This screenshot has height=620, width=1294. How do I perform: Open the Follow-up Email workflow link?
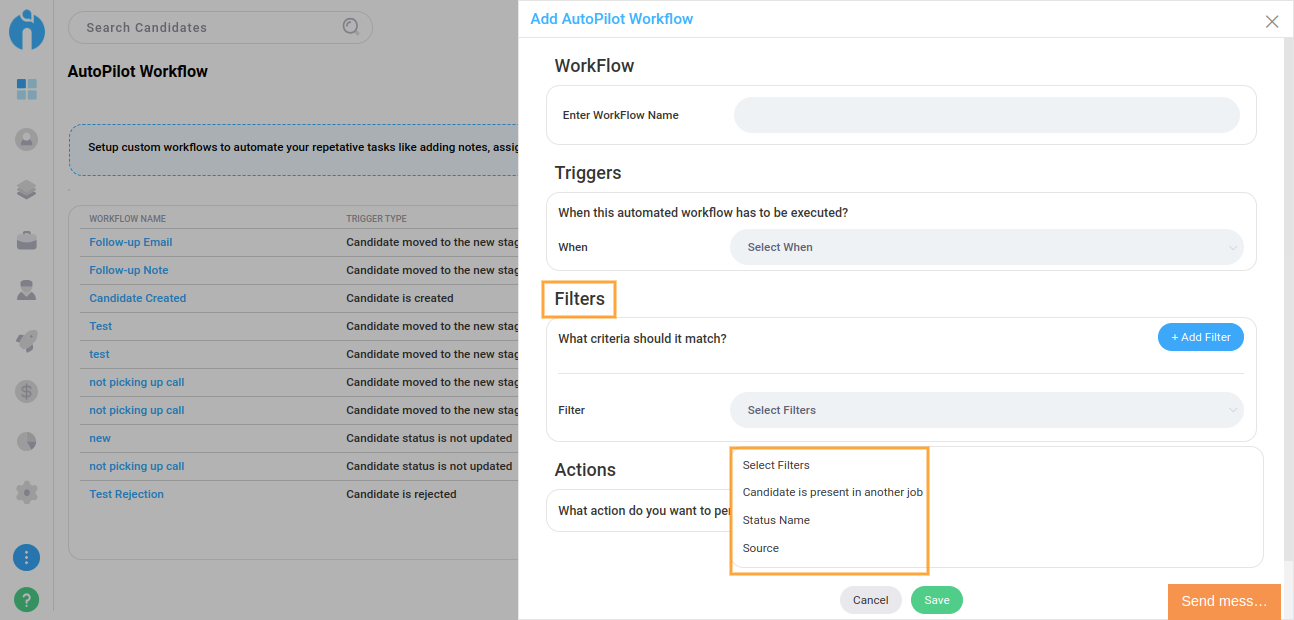131,242
